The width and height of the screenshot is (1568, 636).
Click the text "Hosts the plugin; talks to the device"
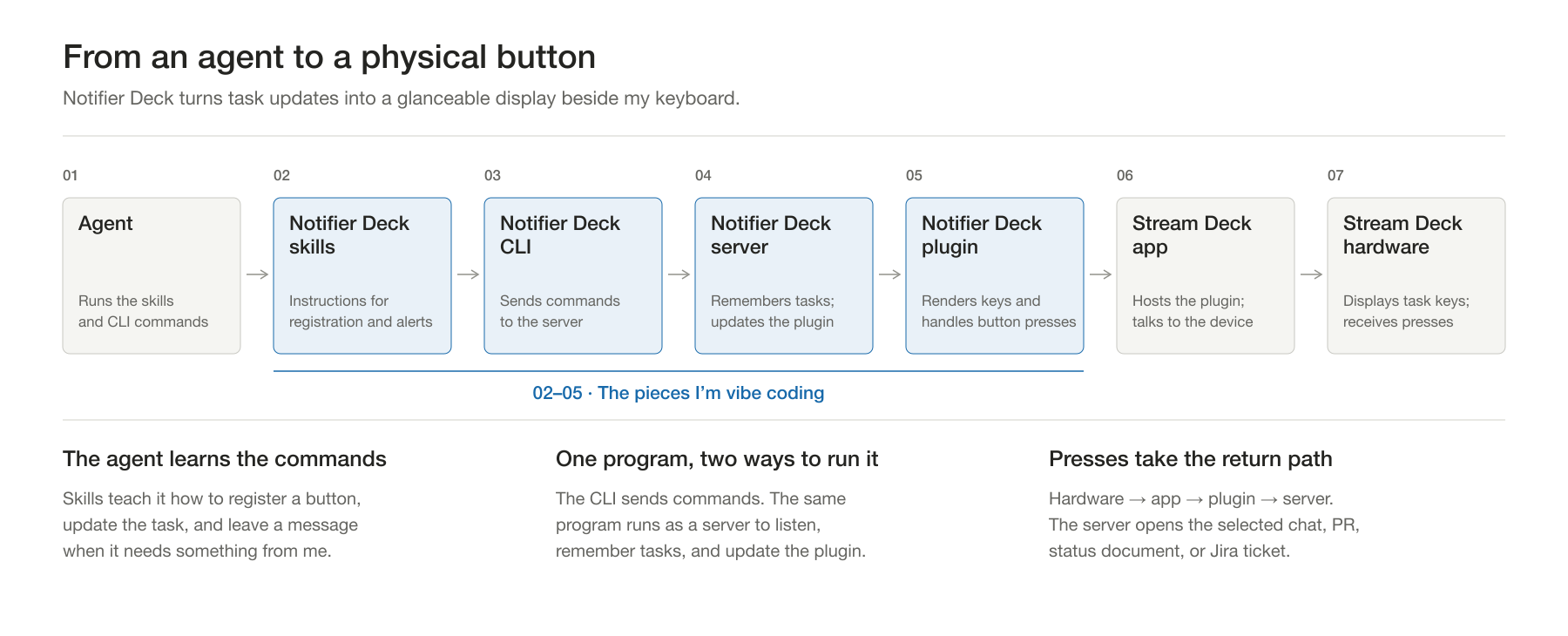point(1193,311)
